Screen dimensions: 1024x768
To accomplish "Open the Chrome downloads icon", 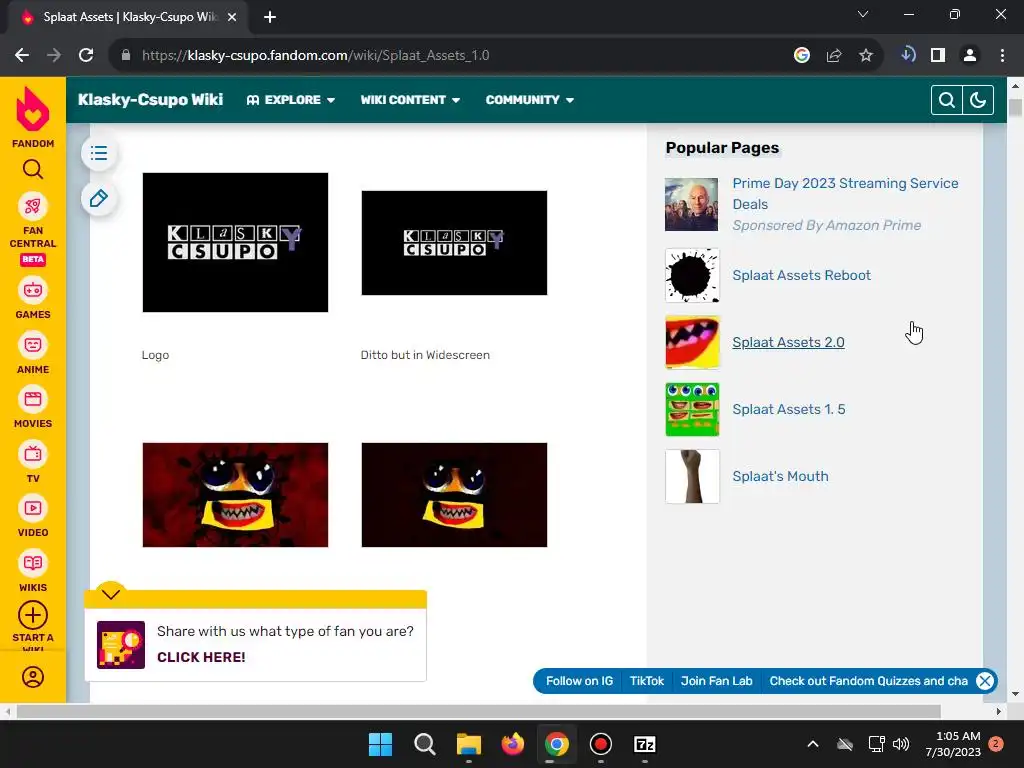I will [x=907, y=55].
